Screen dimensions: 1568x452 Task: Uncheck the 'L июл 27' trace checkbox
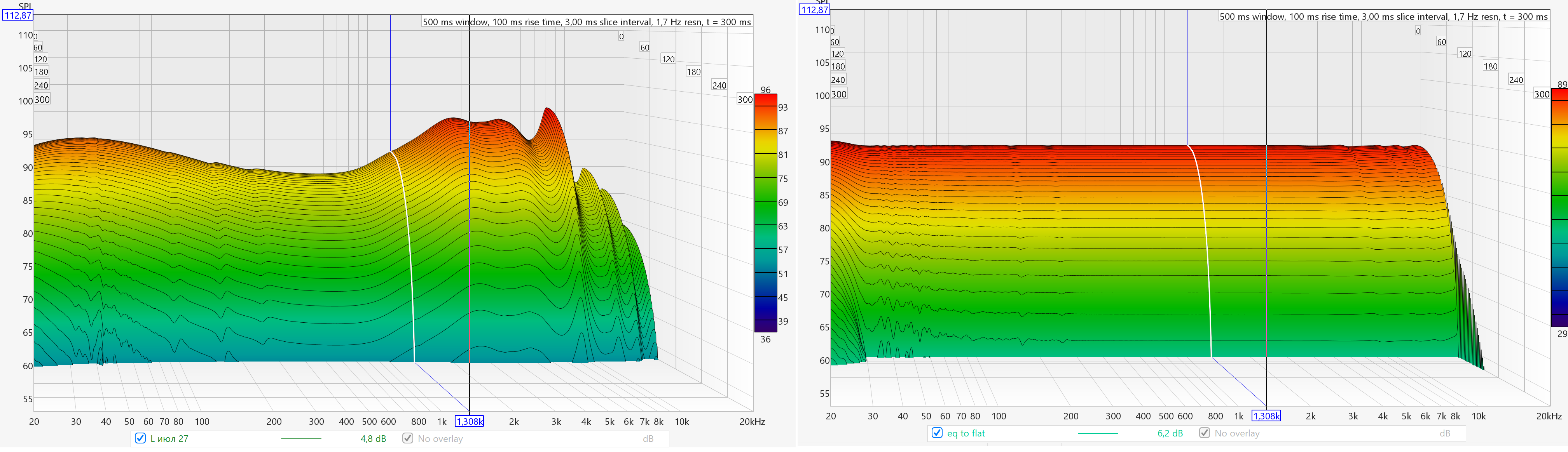[140, 438]
